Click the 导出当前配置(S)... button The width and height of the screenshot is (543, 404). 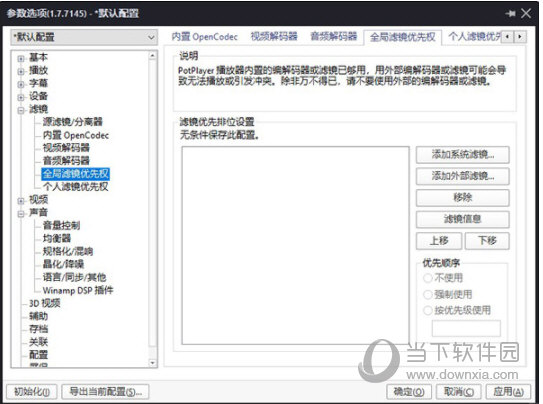(x=105, y=392)
